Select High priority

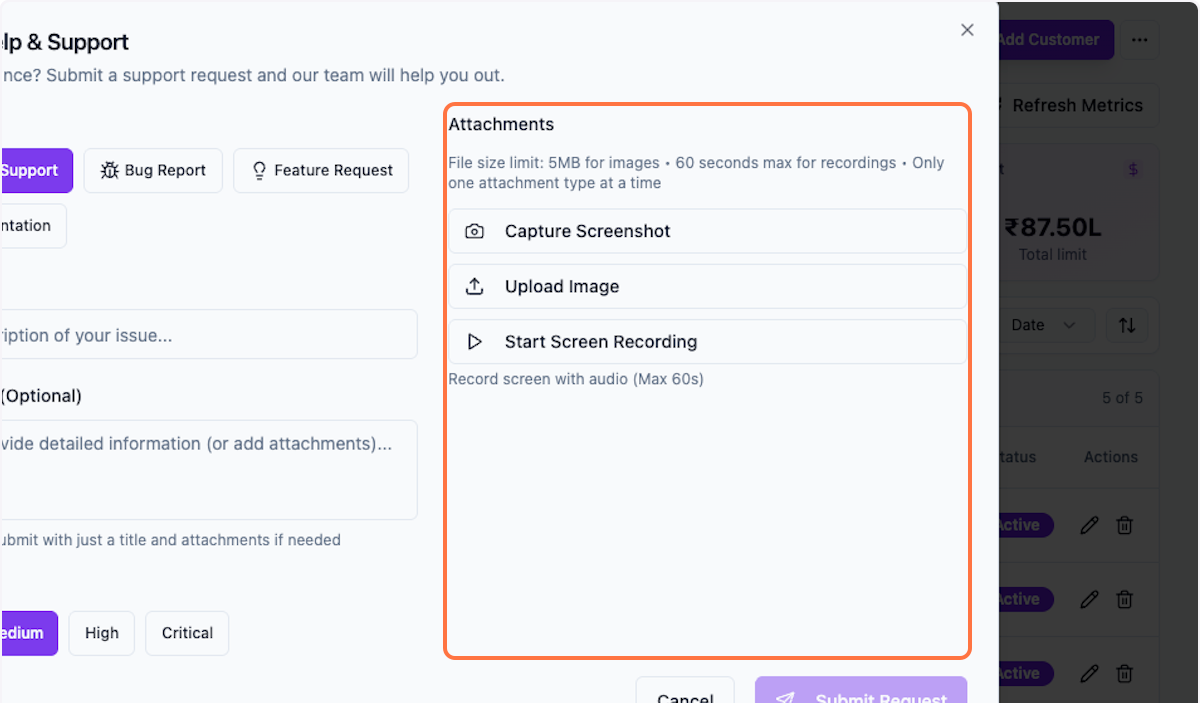(101, 633)
